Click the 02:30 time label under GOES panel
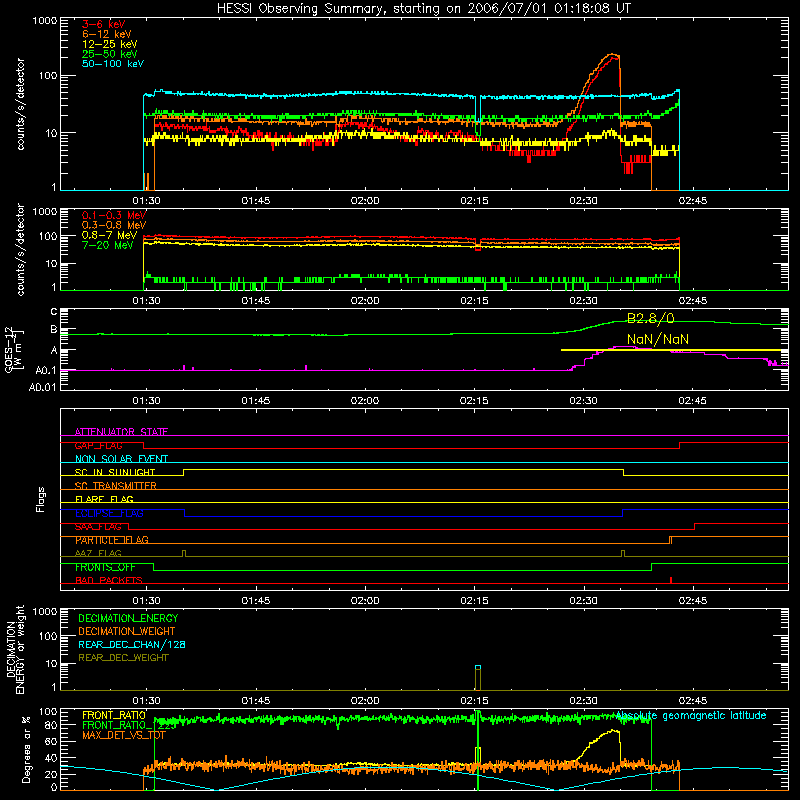Image resolution: width=800 pixels, height=800 pixels. tap(583, 401)
